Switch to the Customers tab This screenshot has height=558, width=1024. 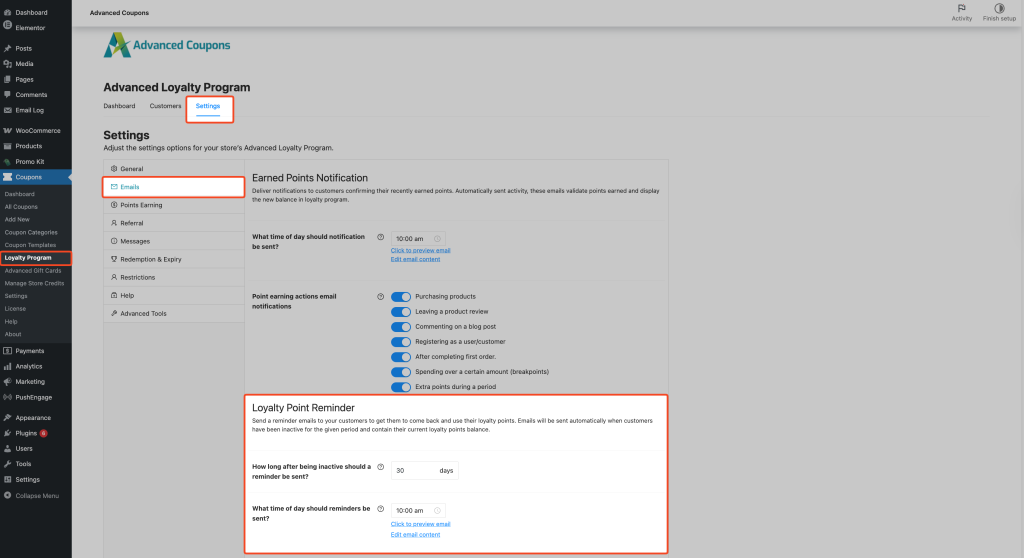pos(165,106)
